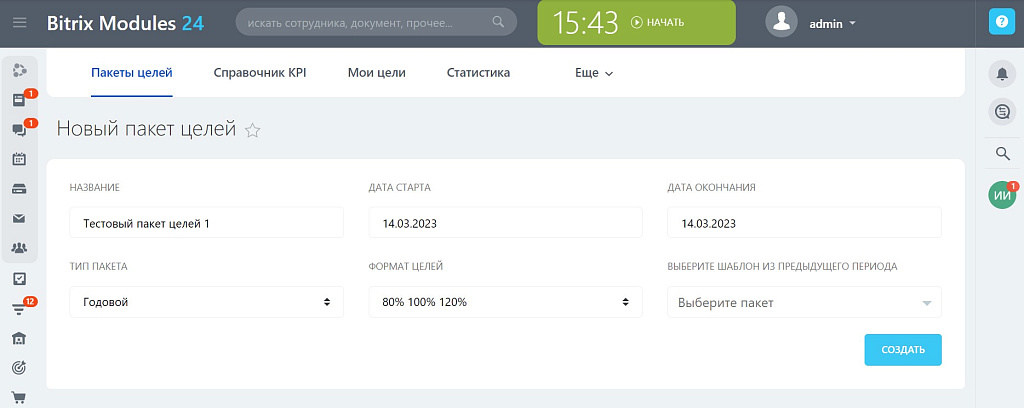1024x408 pixels.
Task: Click the Название text field
Action: 206,223
